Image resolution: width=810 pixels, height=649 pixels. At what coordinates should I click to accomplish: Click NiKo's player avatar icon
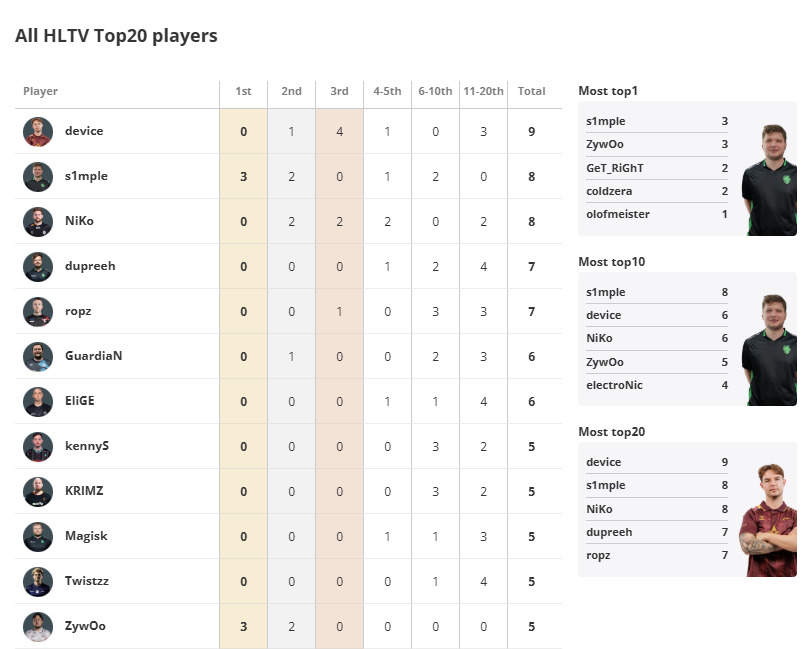click(38, 222)
